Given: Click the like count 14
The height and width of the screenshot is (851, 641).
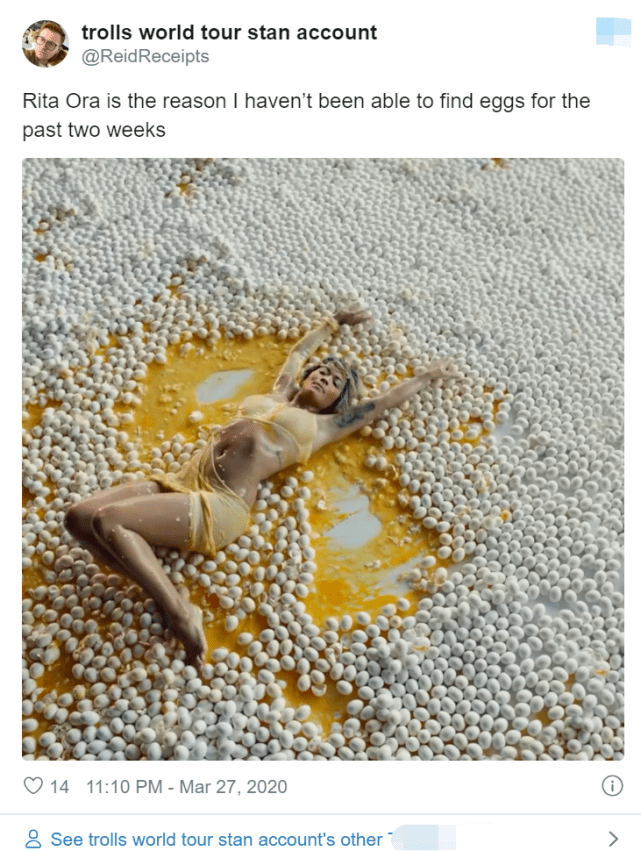Looking at the screenshot, I should coord(59,786).
